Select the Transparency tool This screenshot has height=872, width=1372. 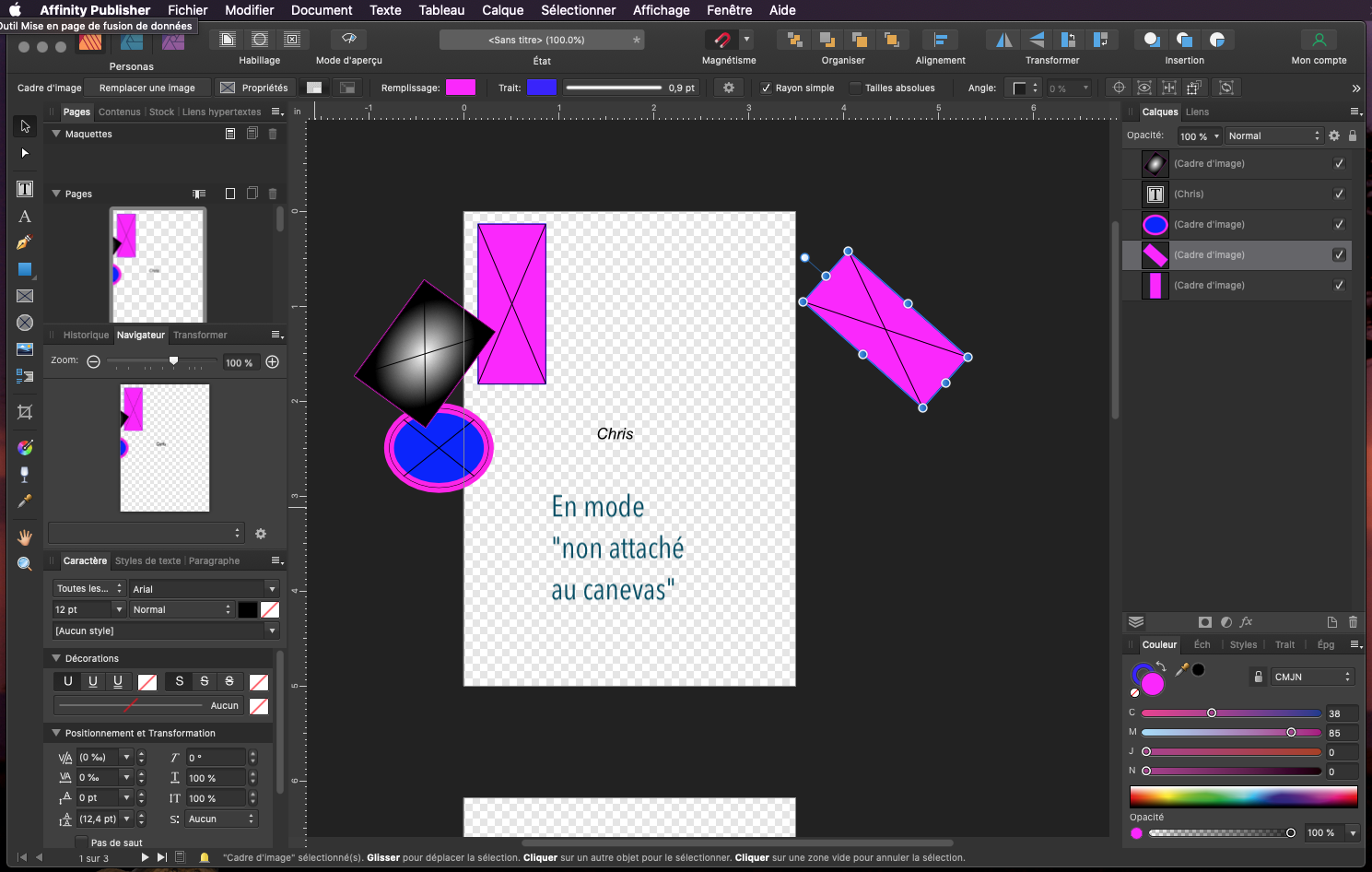pyautogui.click(x=25, y=474)
